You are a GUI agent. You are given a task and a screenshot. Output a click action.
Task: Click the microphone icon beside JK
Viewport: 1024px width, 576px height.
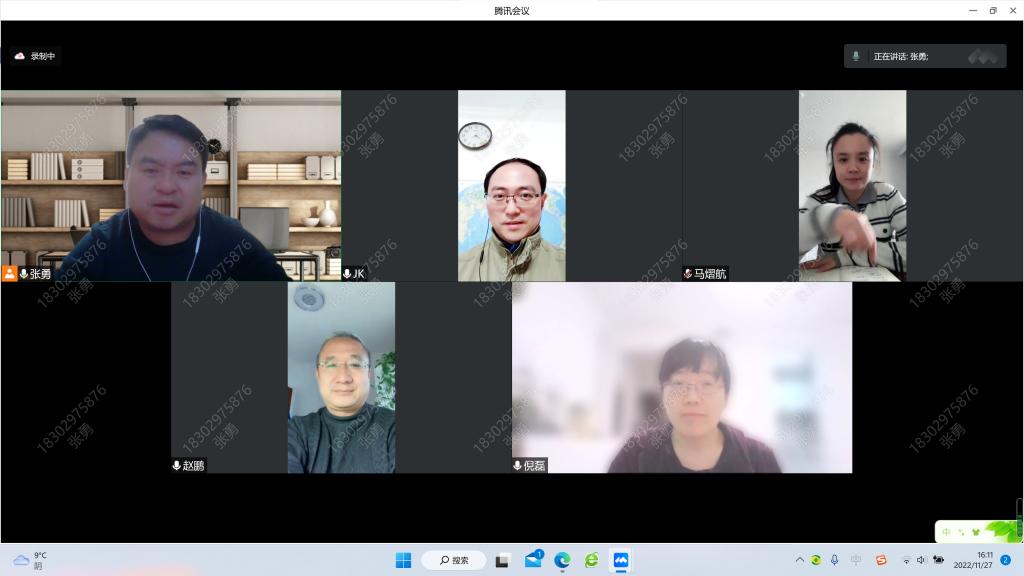[x=347, y=274]
